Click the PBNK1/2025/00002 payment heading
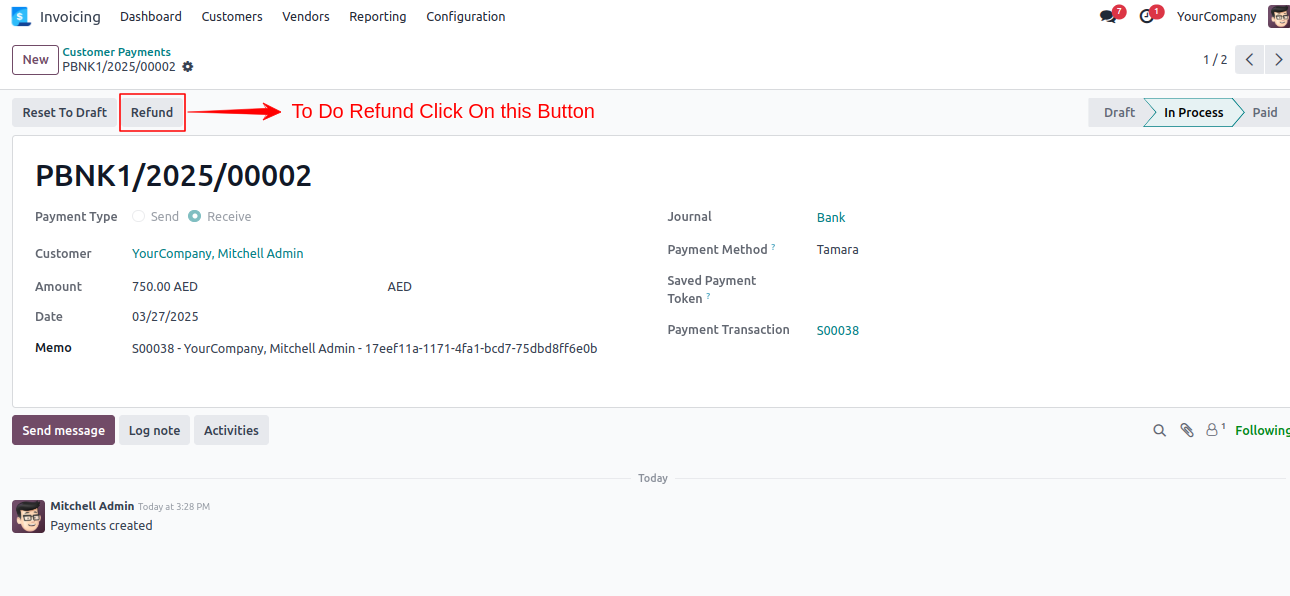The width and height of the screenshot is (1290, 596). pos(174,176)
